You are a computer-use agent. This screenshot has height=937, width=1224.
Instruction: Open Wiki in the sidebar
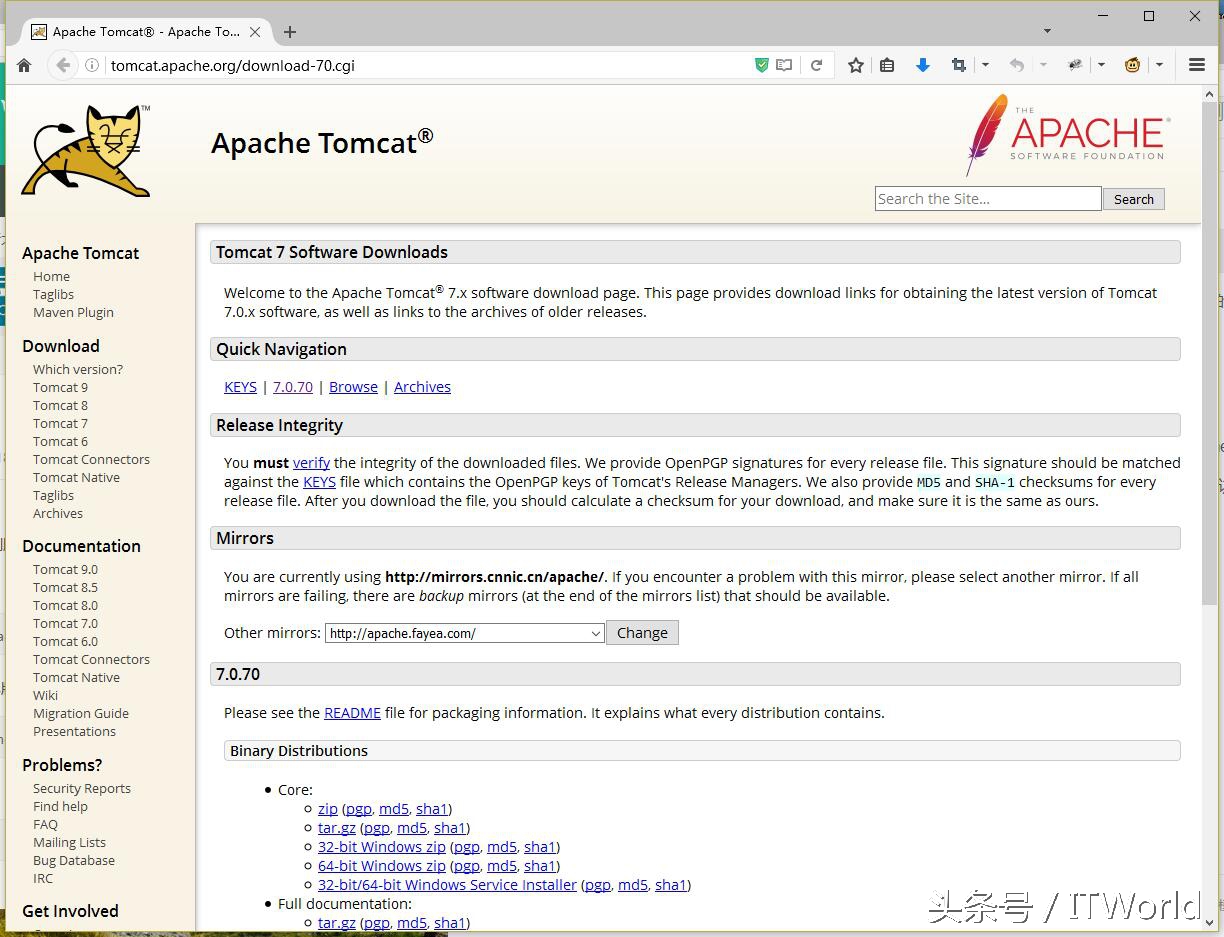[45, 695]
